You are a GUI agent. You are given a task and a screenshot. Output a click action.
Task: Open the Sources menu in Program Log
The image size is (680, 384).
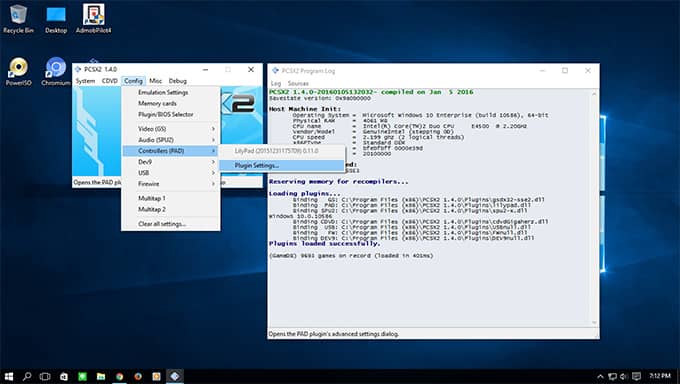(x=298, y=83)
